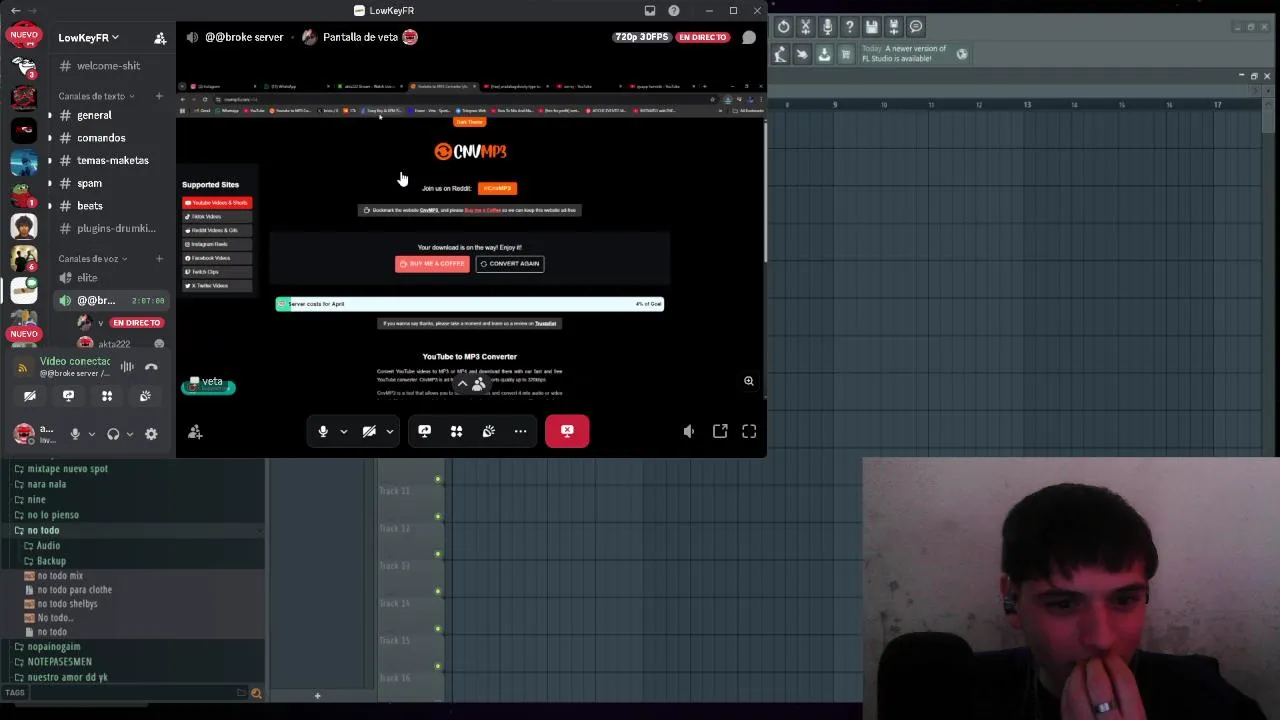Image resolution: width=1280 pixels, height=720 pixels.
Task: Deafen using headphones icon in user panel
Action: pos(113,434)
